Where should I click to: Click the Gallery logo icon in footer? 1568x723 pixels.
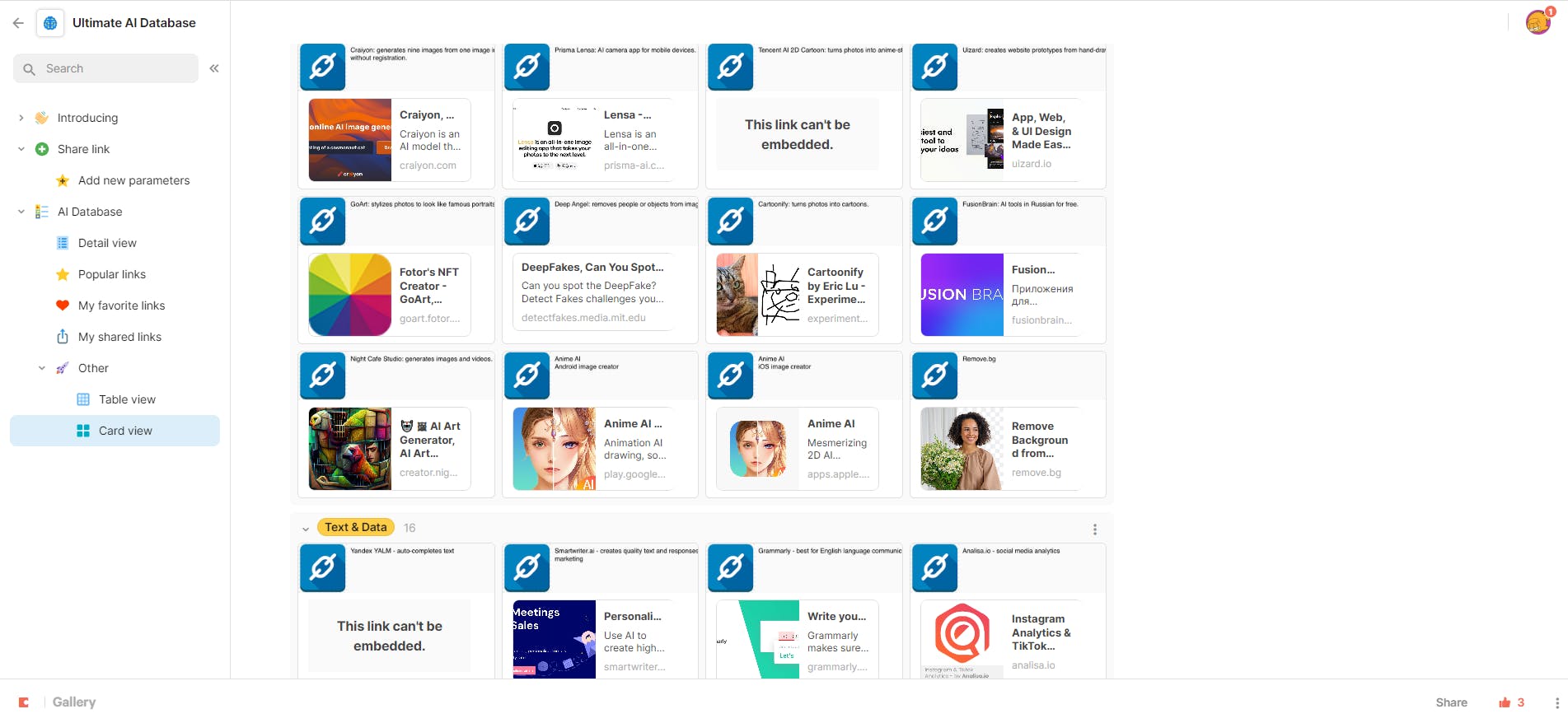tap(24, 702)
